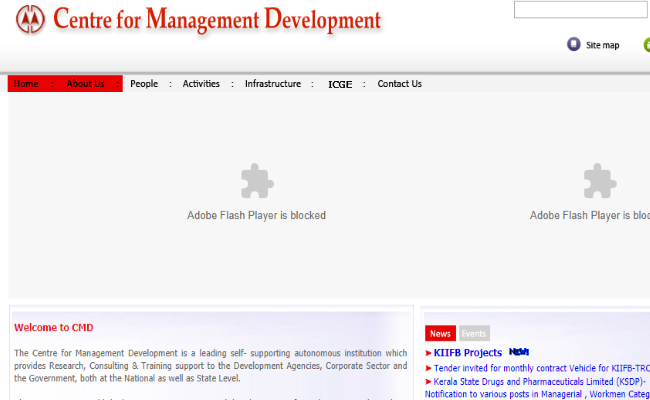650x400 pixels.
Task: Click the green icon beside Site map
Action: coord(646,44)
